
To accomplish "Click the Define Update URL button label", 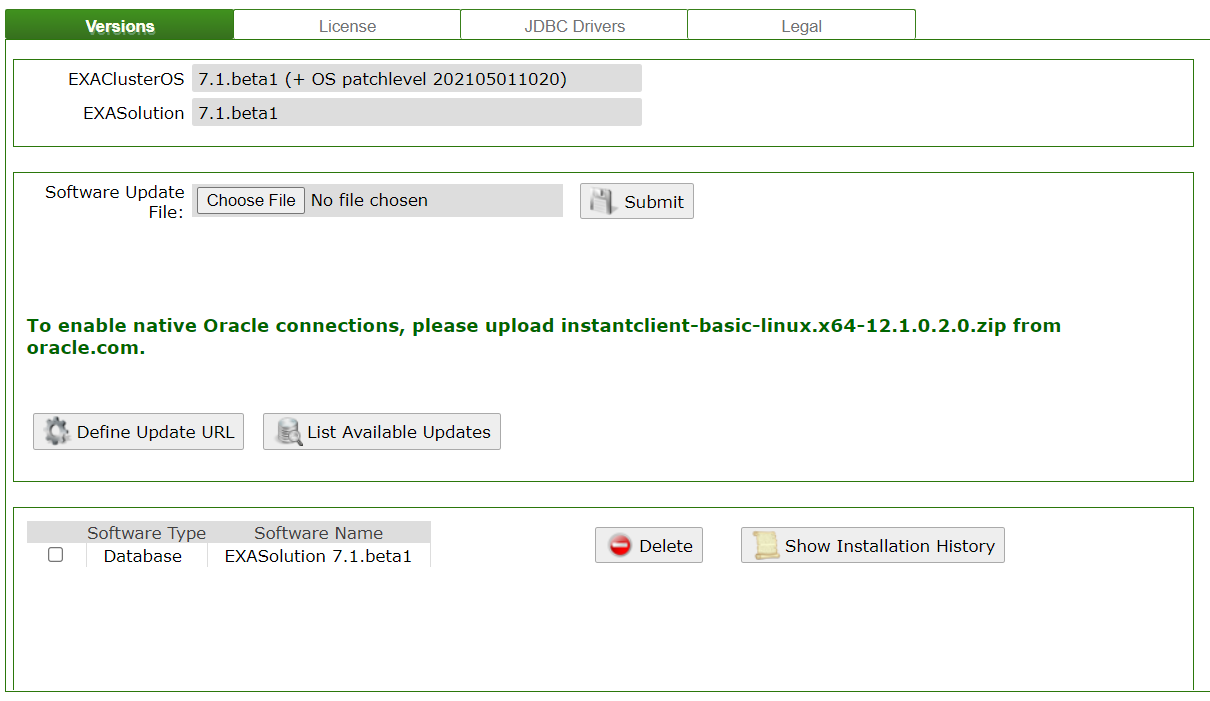I will pyautogui.click(x=155, y=432).
